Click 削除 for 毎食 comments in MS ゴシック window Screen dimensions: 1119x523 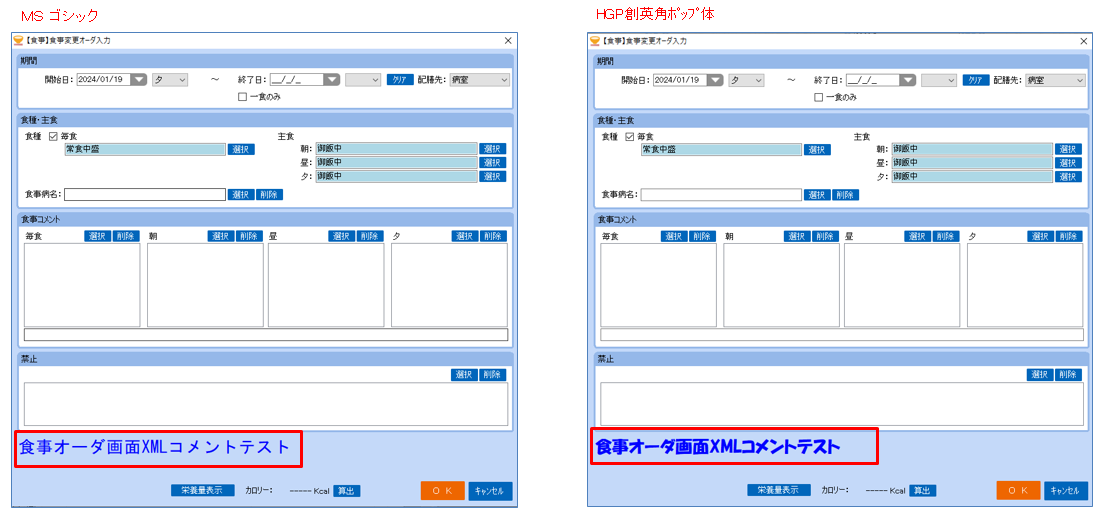126,236
